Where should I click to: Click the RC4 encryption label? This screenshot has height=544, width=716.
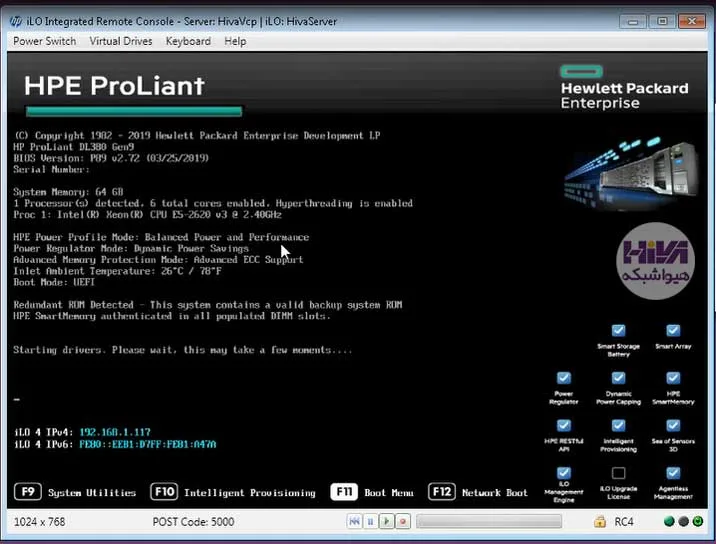624,522
